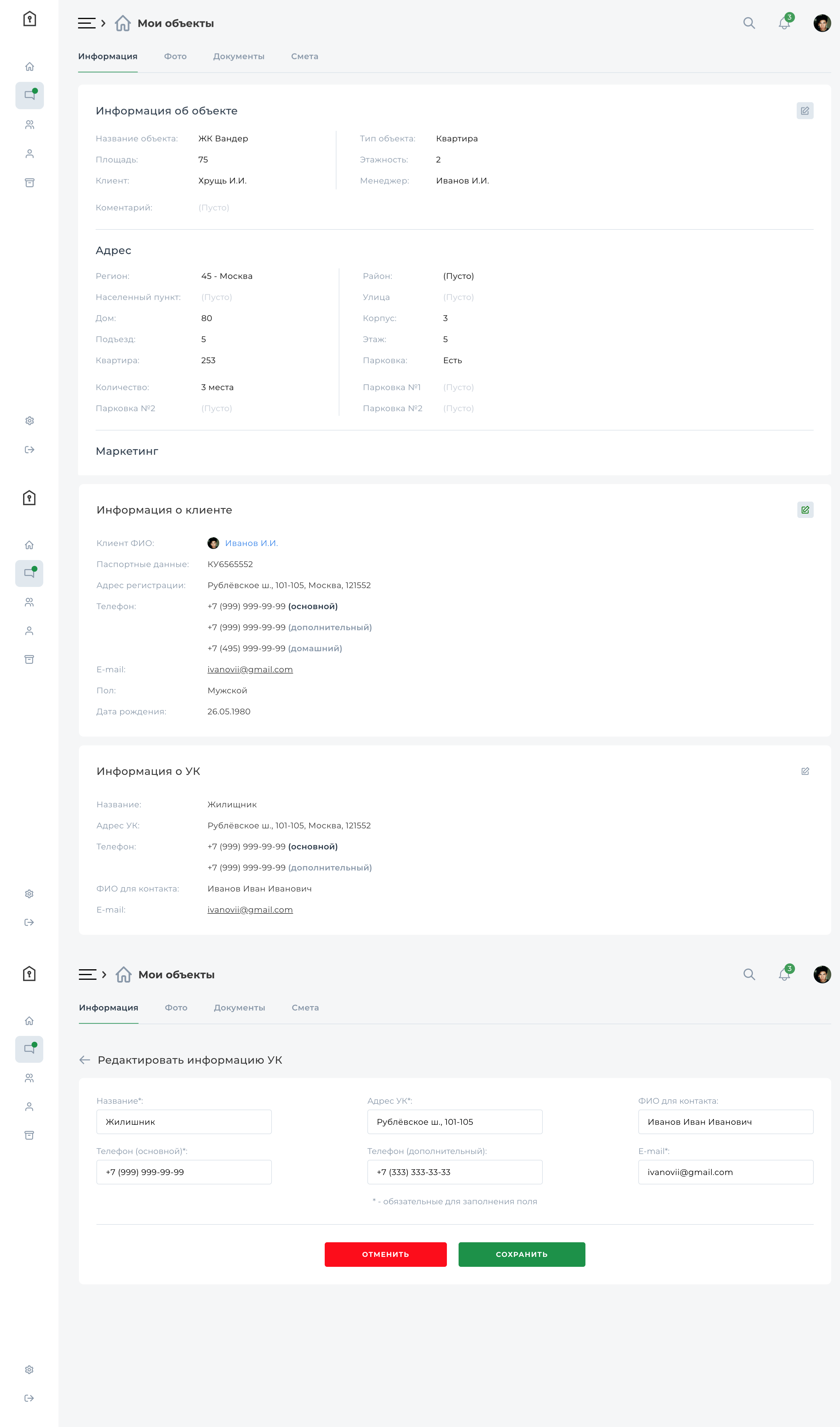The image size is (840, 1427).
Task: Focus the ФИО для контакта input field
Action: coord(726,1122)
